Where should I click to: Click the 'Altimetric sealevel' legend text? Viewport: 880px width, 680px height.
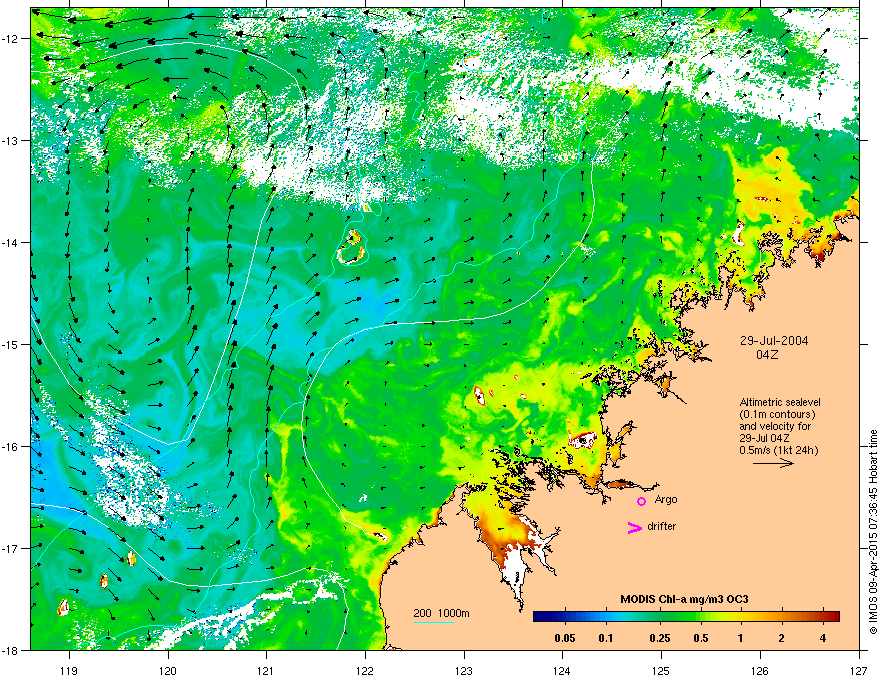pyautogui.click(x=780, y=402)
